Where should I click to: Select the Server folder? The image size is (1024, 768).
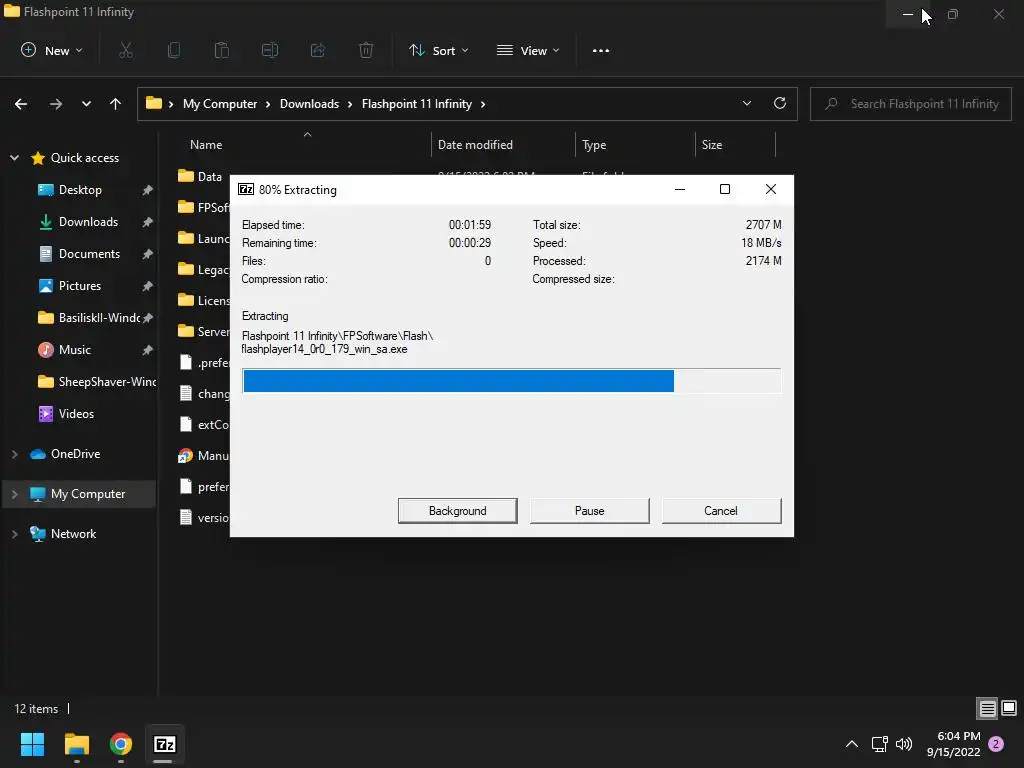(204, 332)
